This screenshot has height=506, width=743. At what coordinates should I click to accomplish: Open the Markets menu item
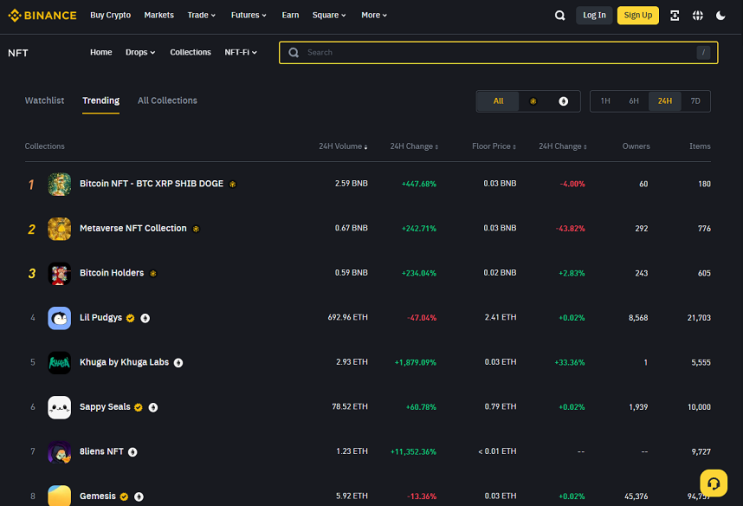pyautogui.click(x=159, y=15)
